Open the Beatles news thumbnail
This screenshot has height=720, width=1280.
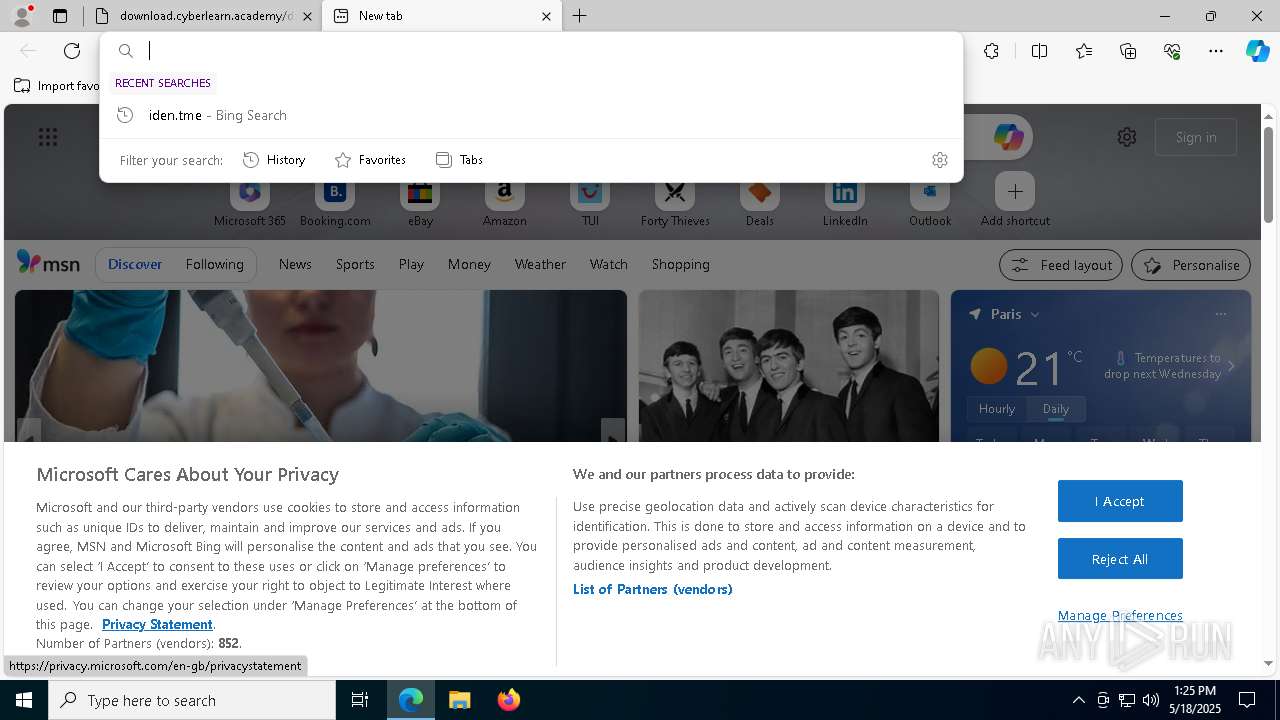(x=789, y=366)
